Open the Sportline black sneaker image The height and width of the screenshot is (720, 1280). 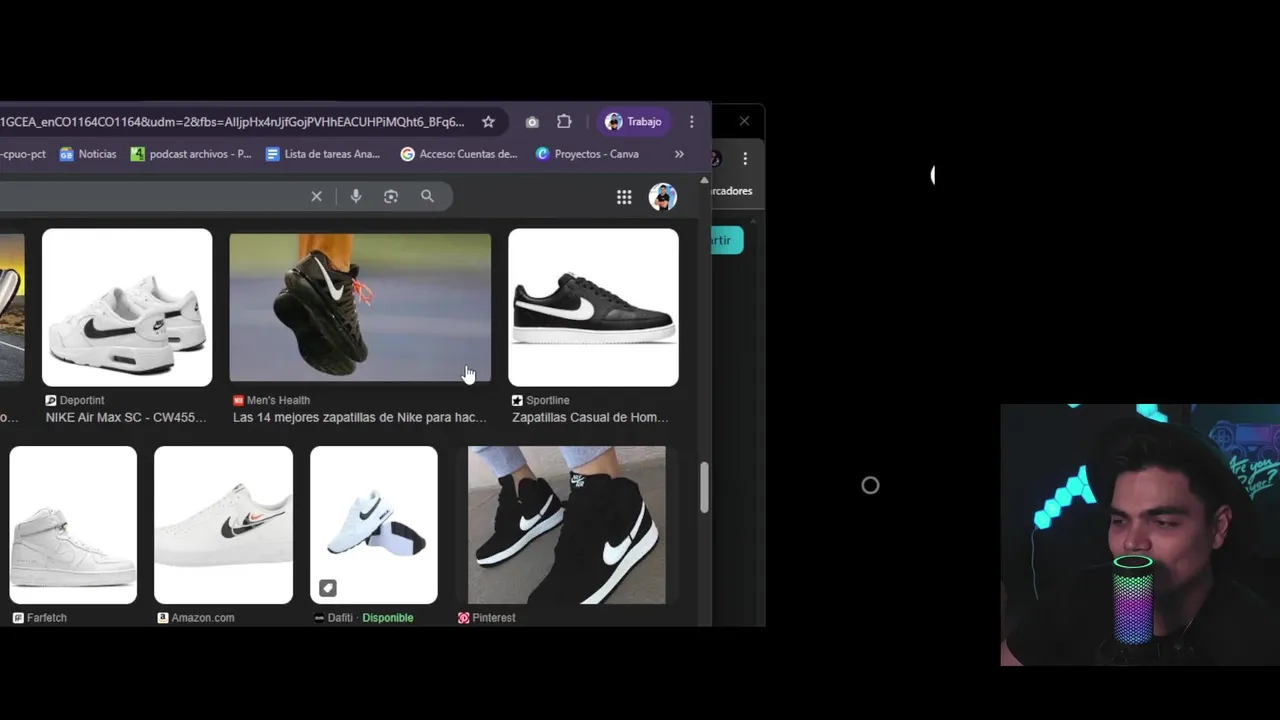[x=593, y=307]
